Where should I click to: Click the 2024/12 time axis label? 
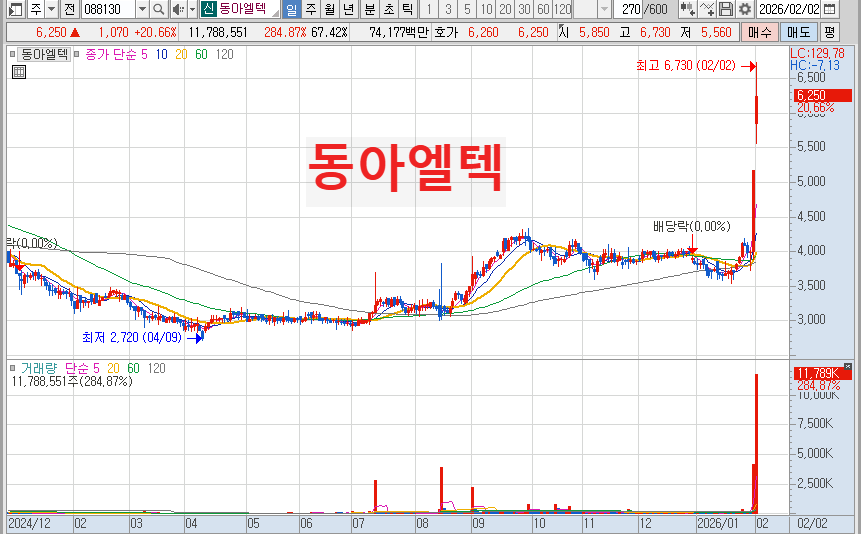(29, 524)
